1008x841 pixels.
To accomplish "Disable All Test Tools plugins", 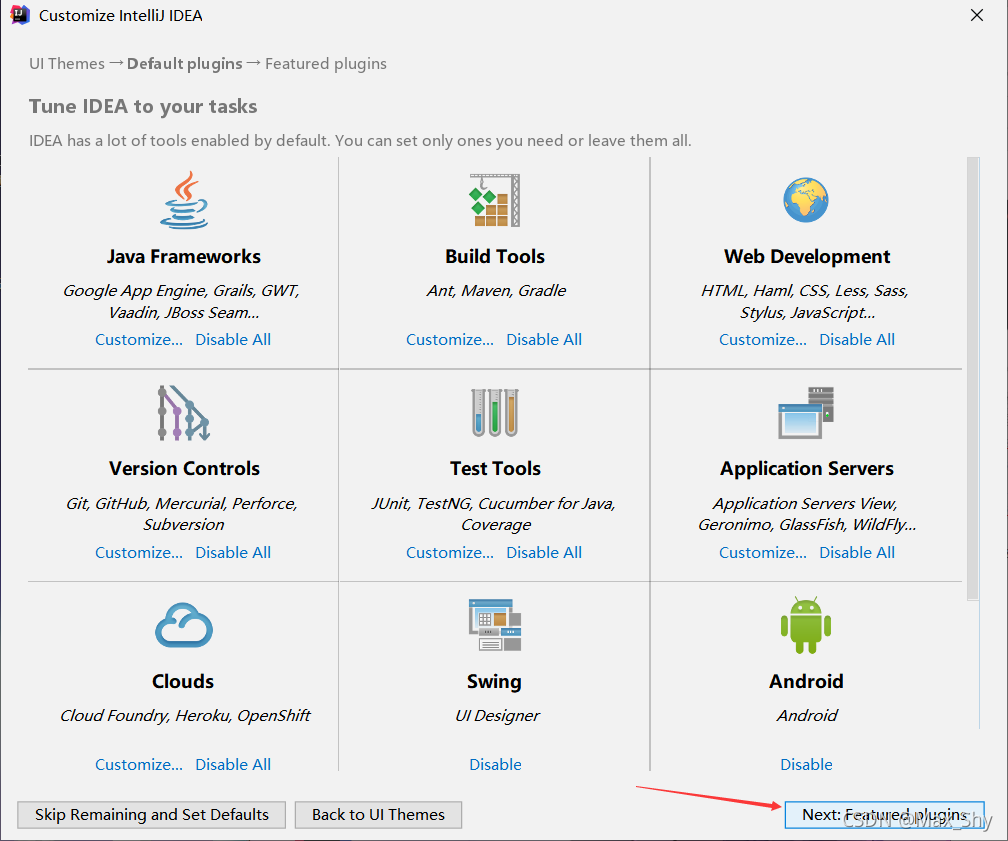I will click(544, 552).
